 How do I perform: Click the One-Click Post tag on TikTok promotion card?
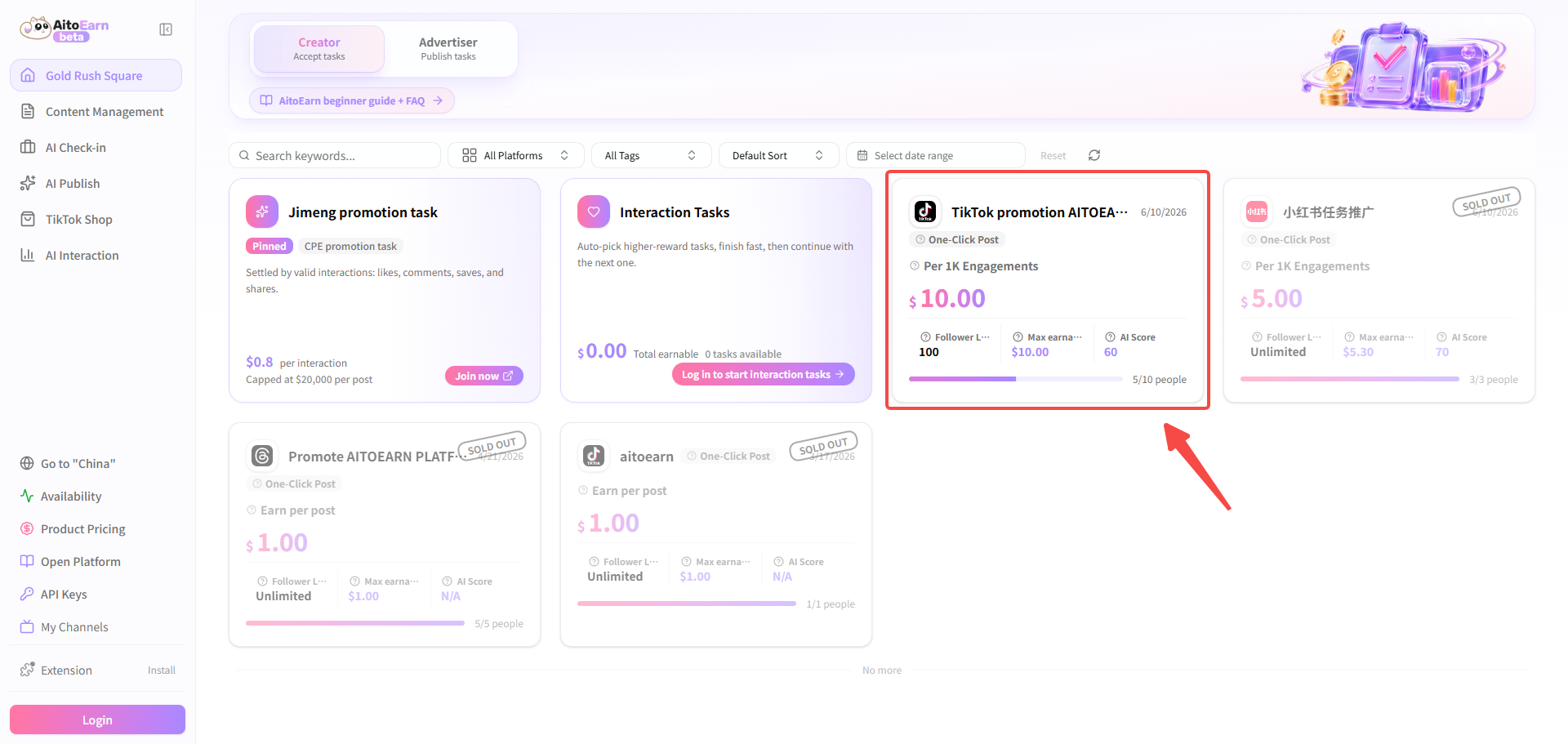(957, 239)
